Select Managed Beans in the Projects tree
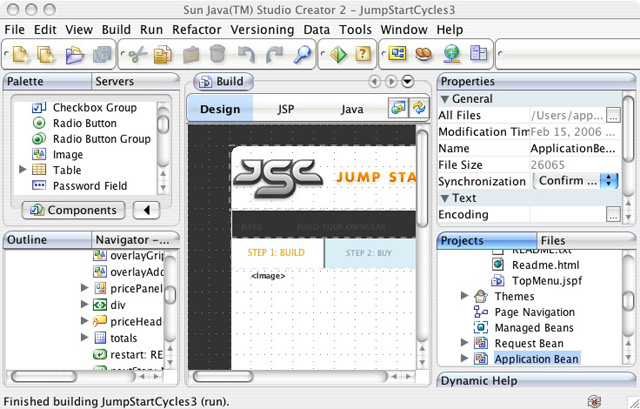The height and width of the screenshot is (409, 640). click(523, 327)
